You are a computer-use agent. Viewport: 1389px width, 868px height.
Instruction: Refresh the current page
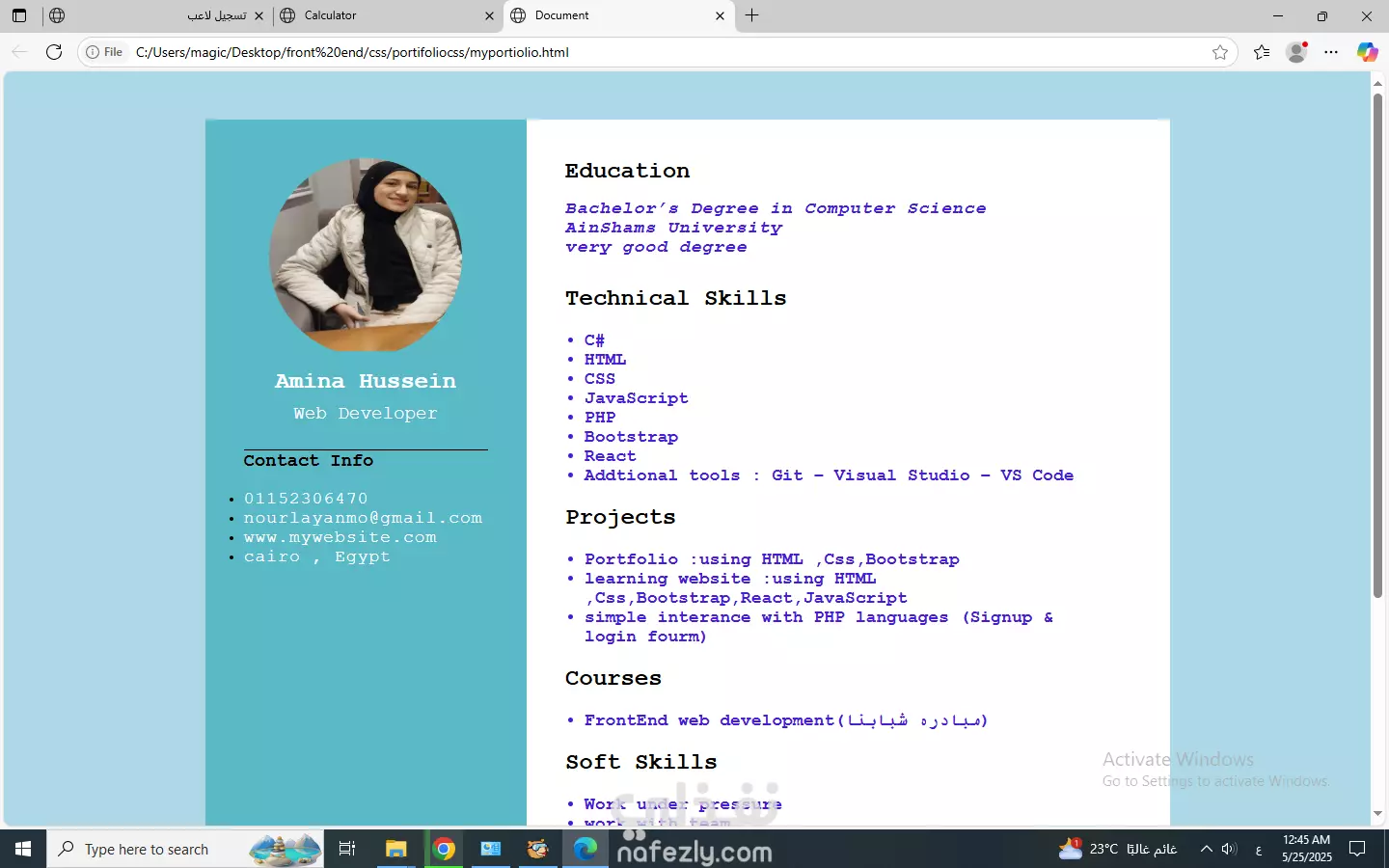[54, 52]
